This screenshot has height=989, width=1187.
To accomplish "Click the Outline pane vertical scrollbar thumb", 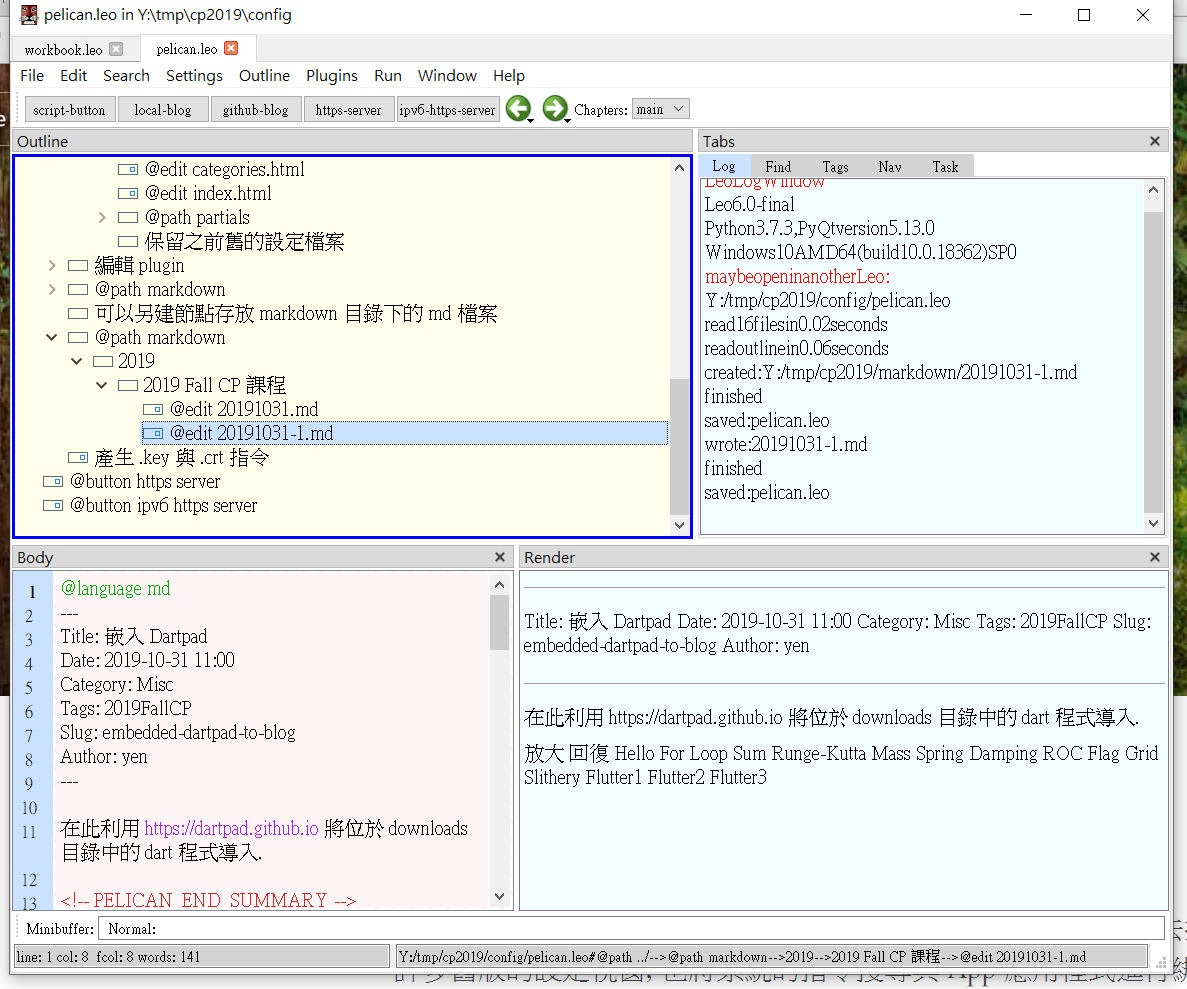I will pos(680,445).
